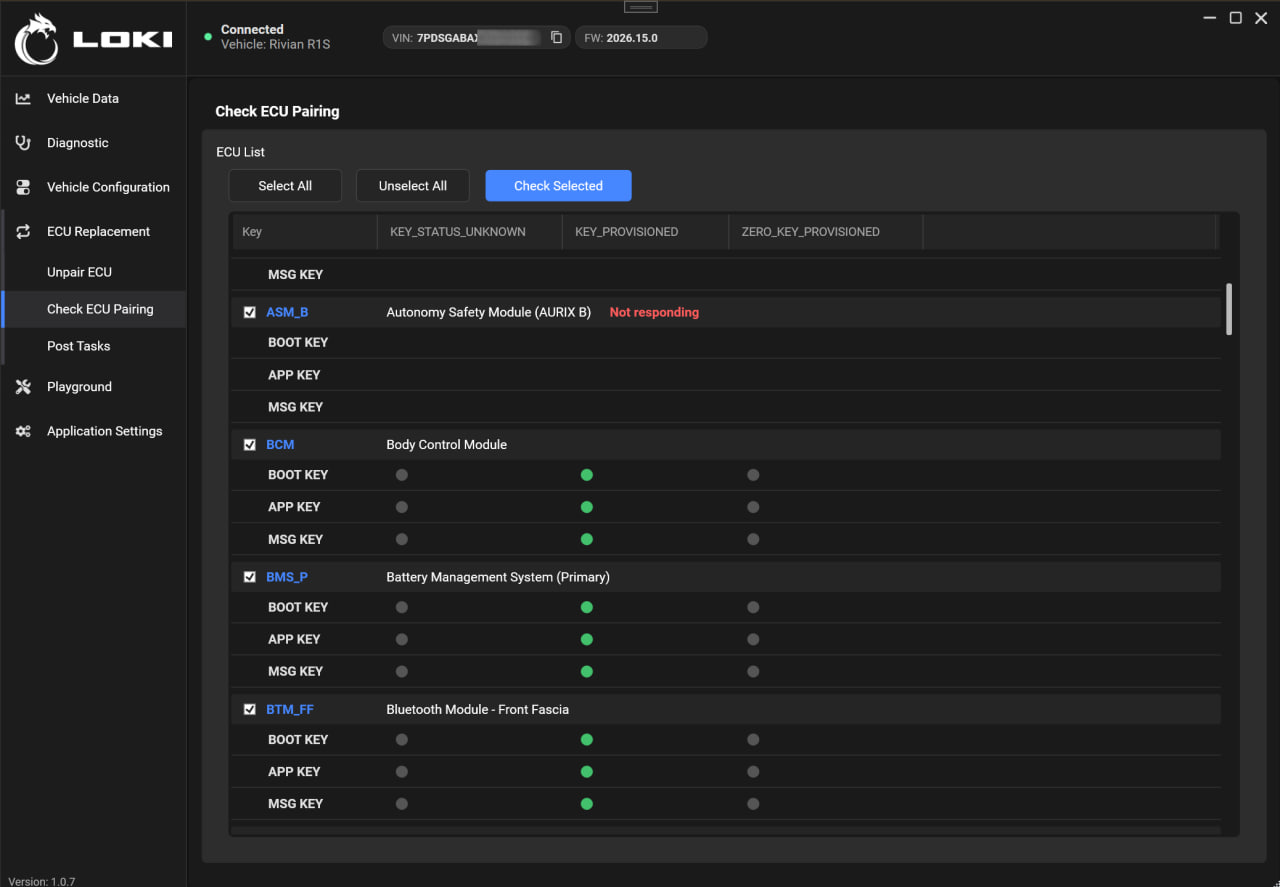
Task: Open Vehicle Configuration in sidebar
Action: pyautogui.click(x=93, y=187)
